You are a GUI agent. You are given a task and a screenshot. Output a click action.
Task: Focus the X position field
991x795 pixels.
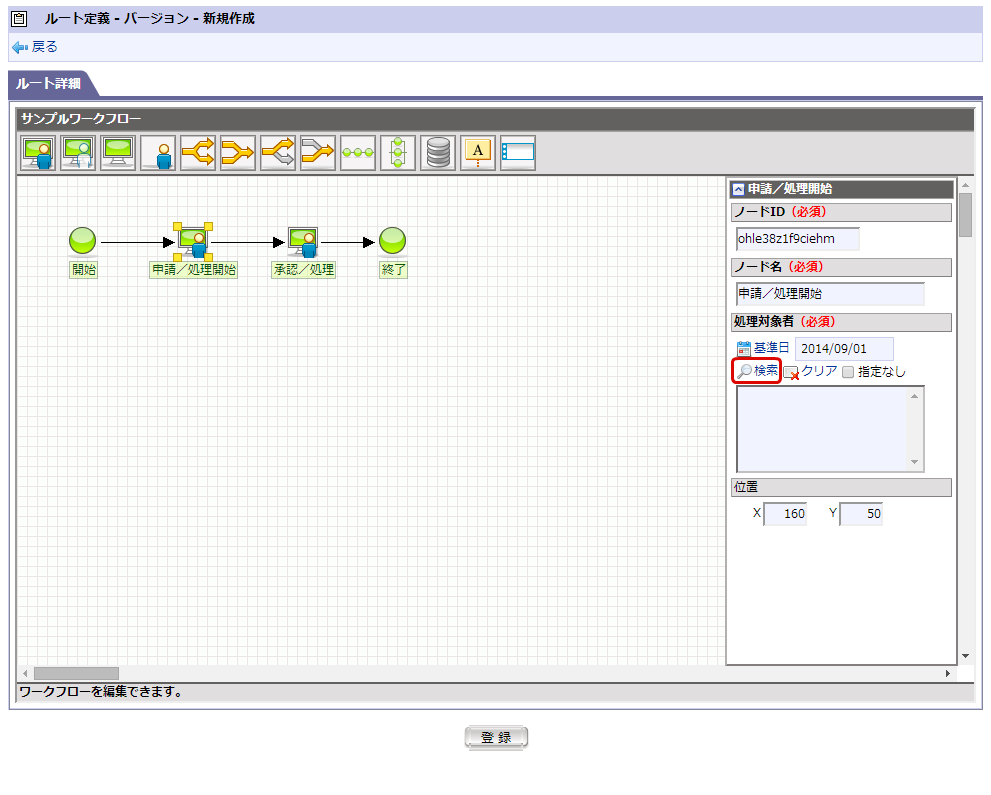[786, 514]
